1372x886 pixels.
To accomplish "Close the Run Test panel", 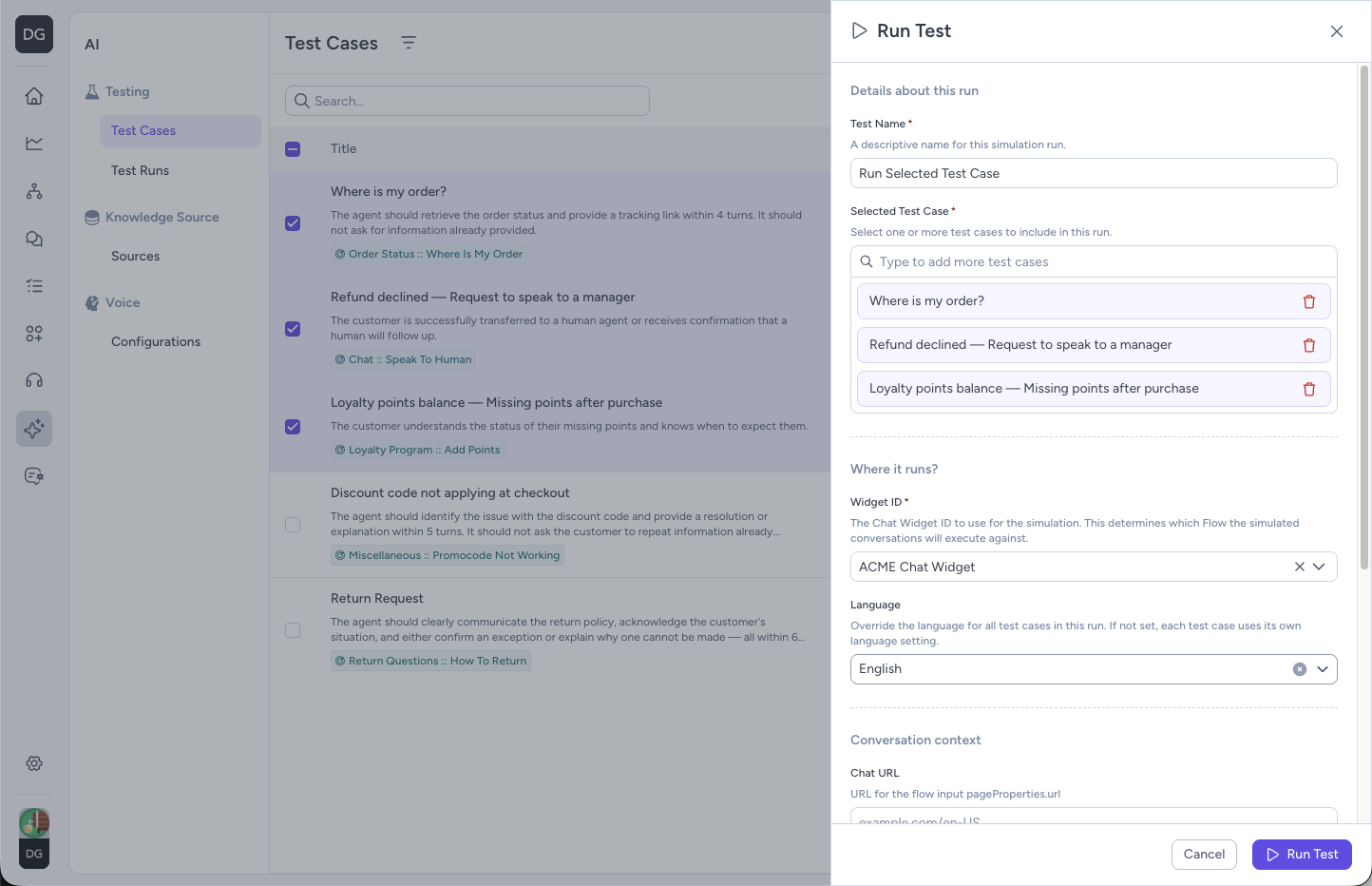I will click(1337, 31).
